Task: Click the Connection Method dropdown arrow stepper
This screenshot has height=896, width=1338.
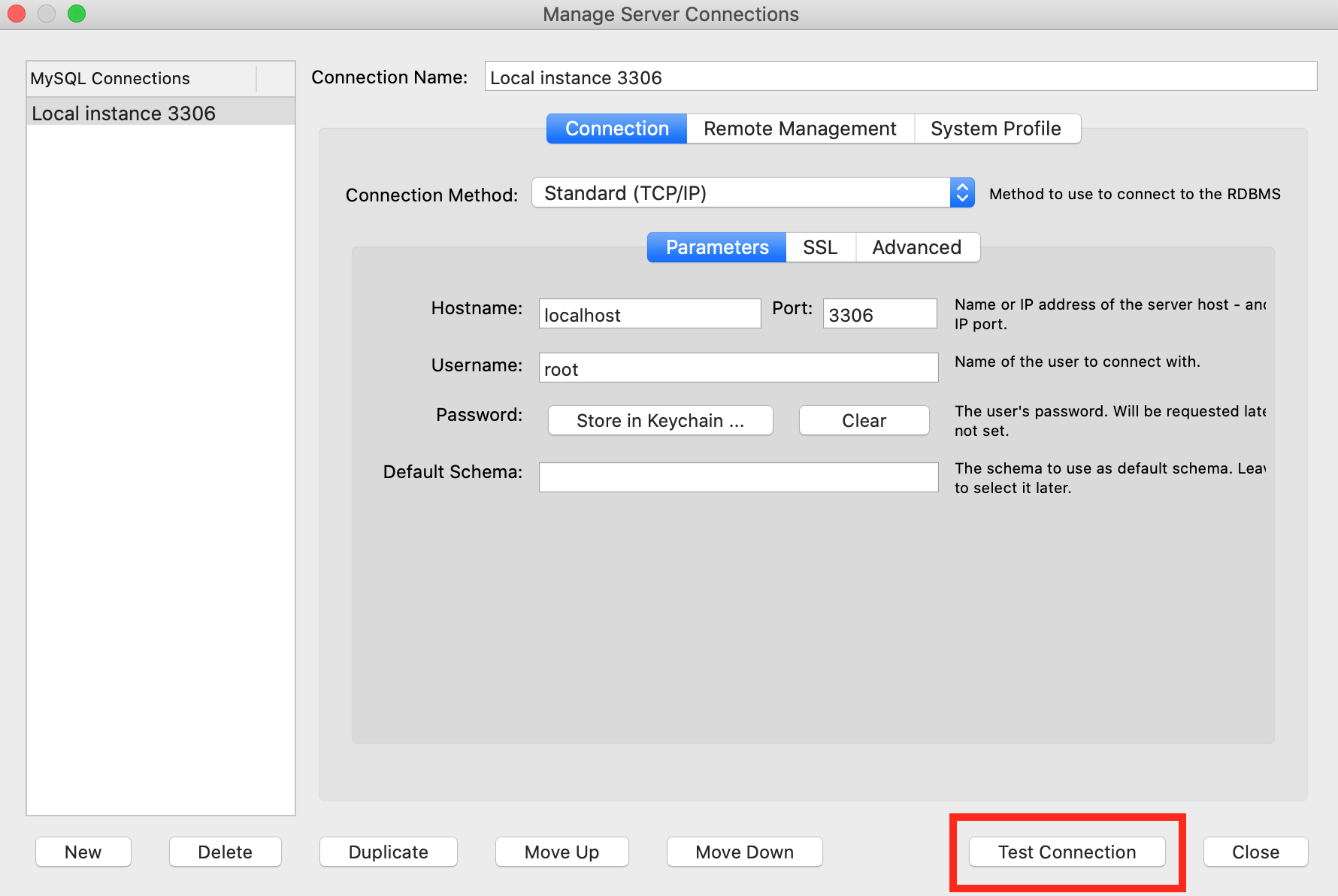Action: [x=962, y=193]
